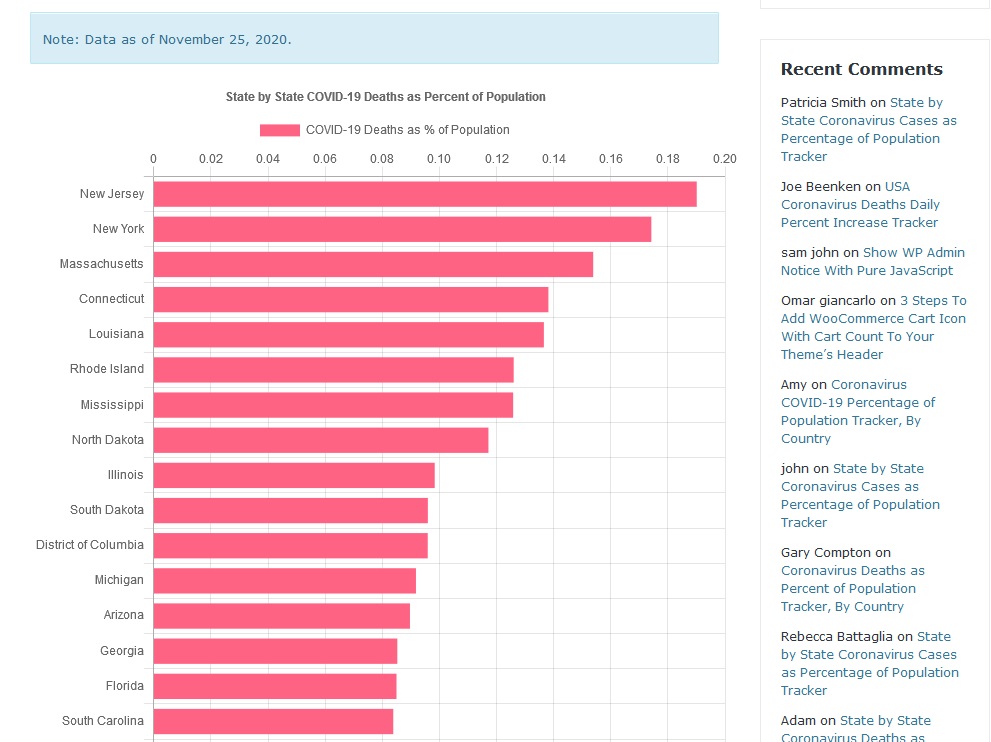This screenshot has height=742, width=991.
Task: Click the Rhode Island bar
Action: pyautogui.click(x=334, y=370)
